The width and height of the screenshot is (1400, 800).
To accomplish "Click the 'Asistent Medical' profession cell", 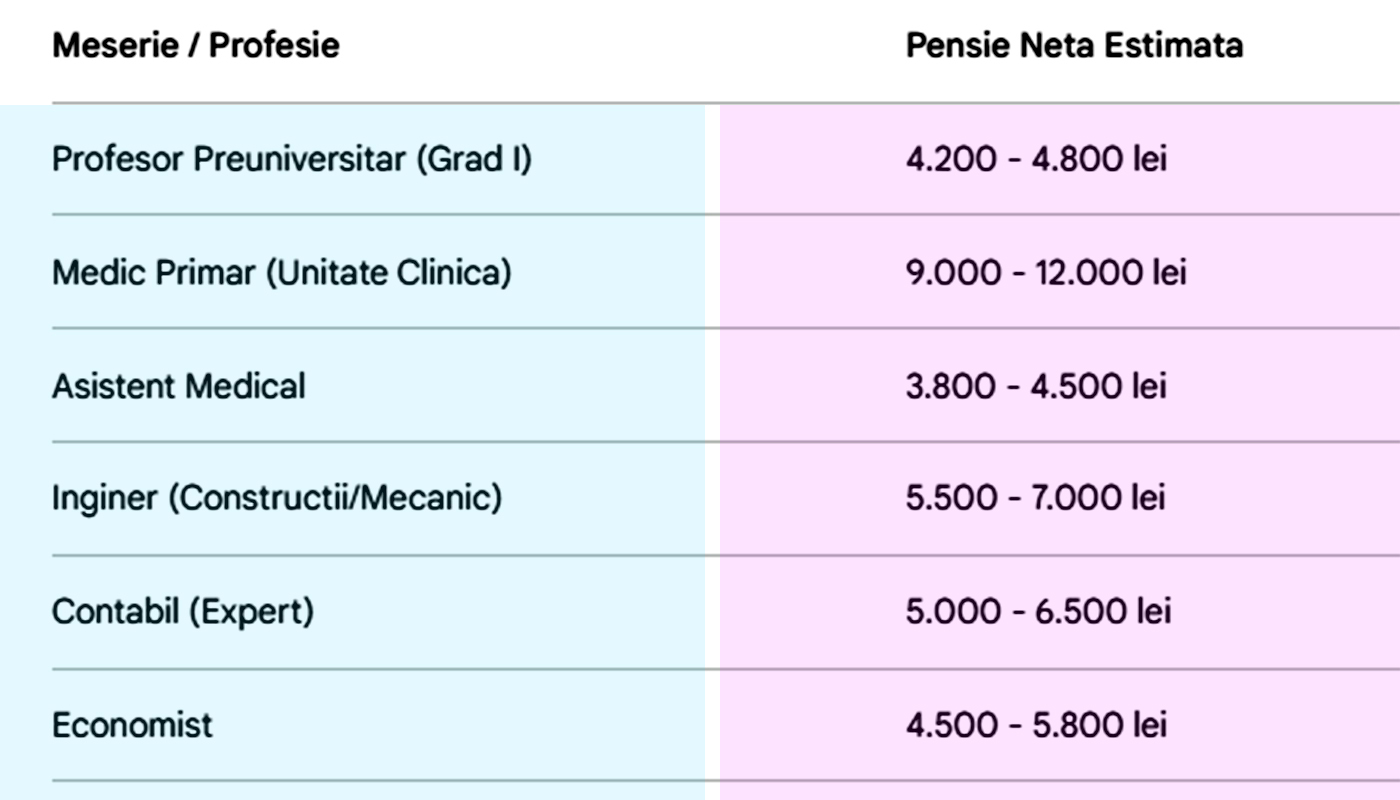I will [x=178, y=386].
